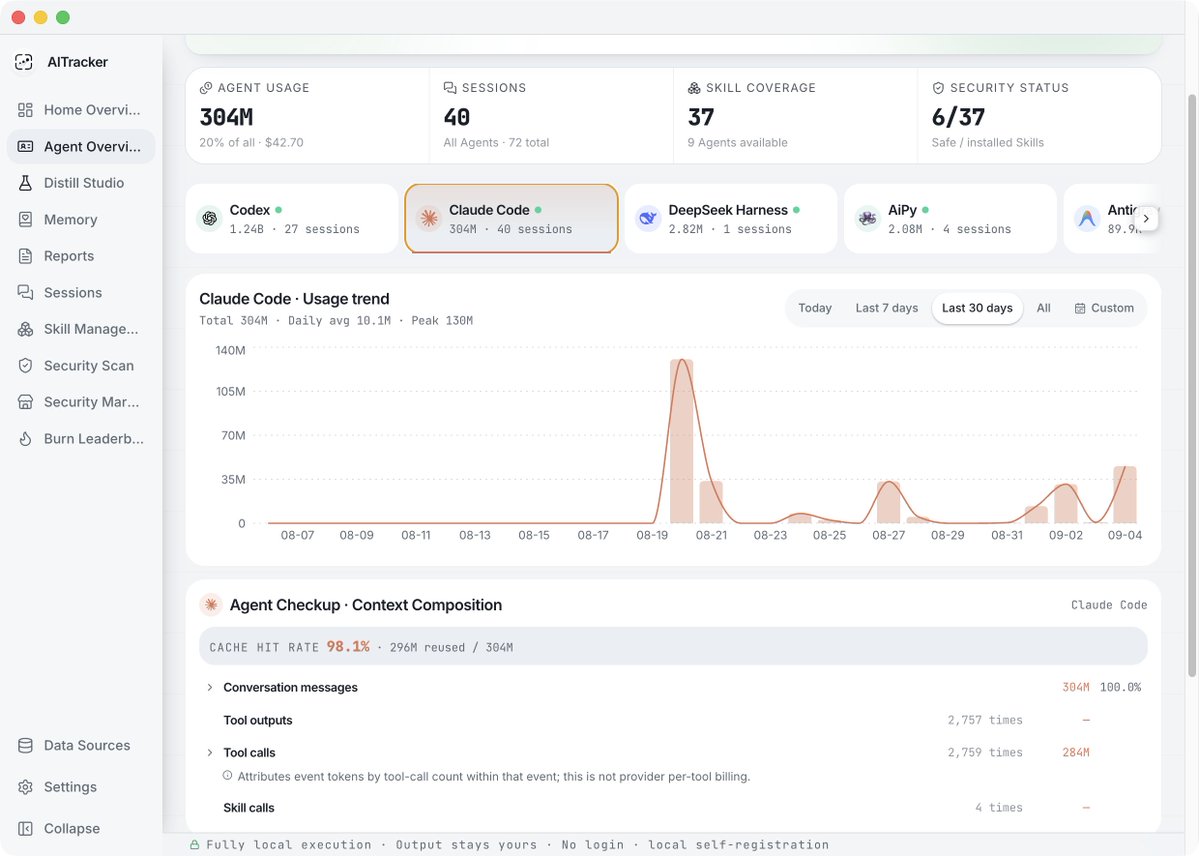Show more agents with right arrow
1199x856 pixels.
(x=1145, y=219)
